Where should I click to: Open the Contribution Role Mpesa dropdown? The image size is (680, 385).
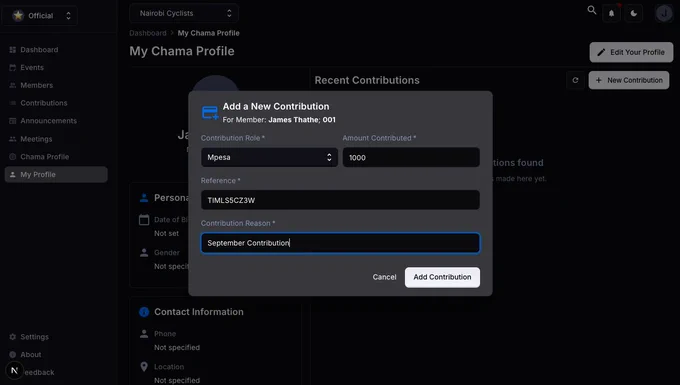(269, 157)
